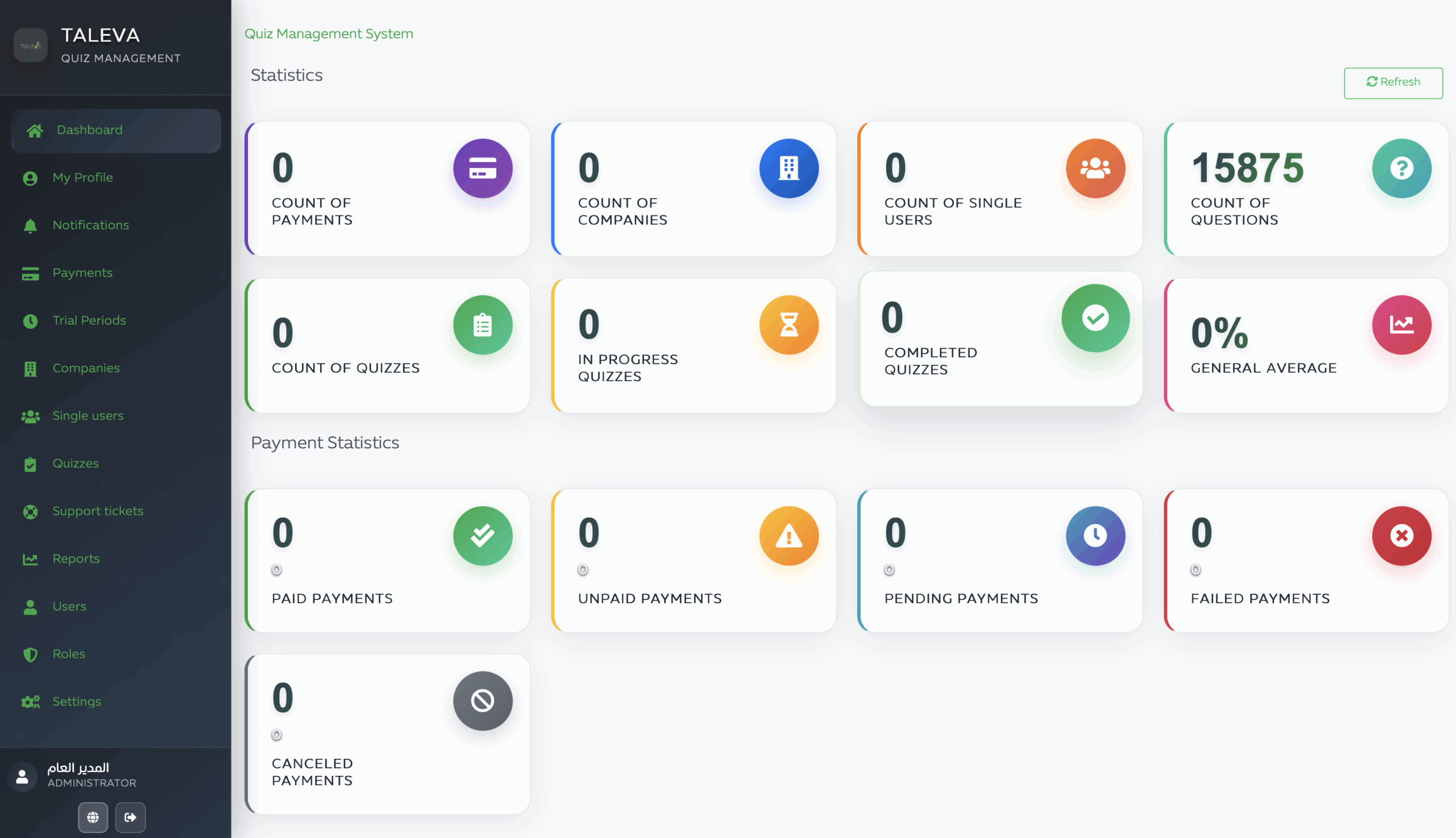The image size is (1456, 838).
Task: Click the red failed payments X icon
Action: click(x=1401, y=536)
